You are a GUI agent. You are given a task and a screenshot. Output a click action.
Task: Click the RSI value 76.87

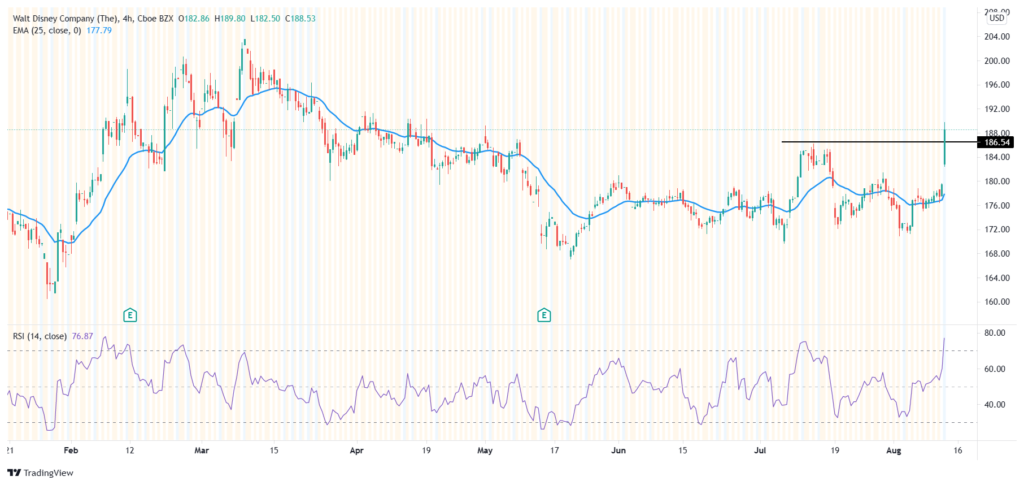(x=85, y=339)
